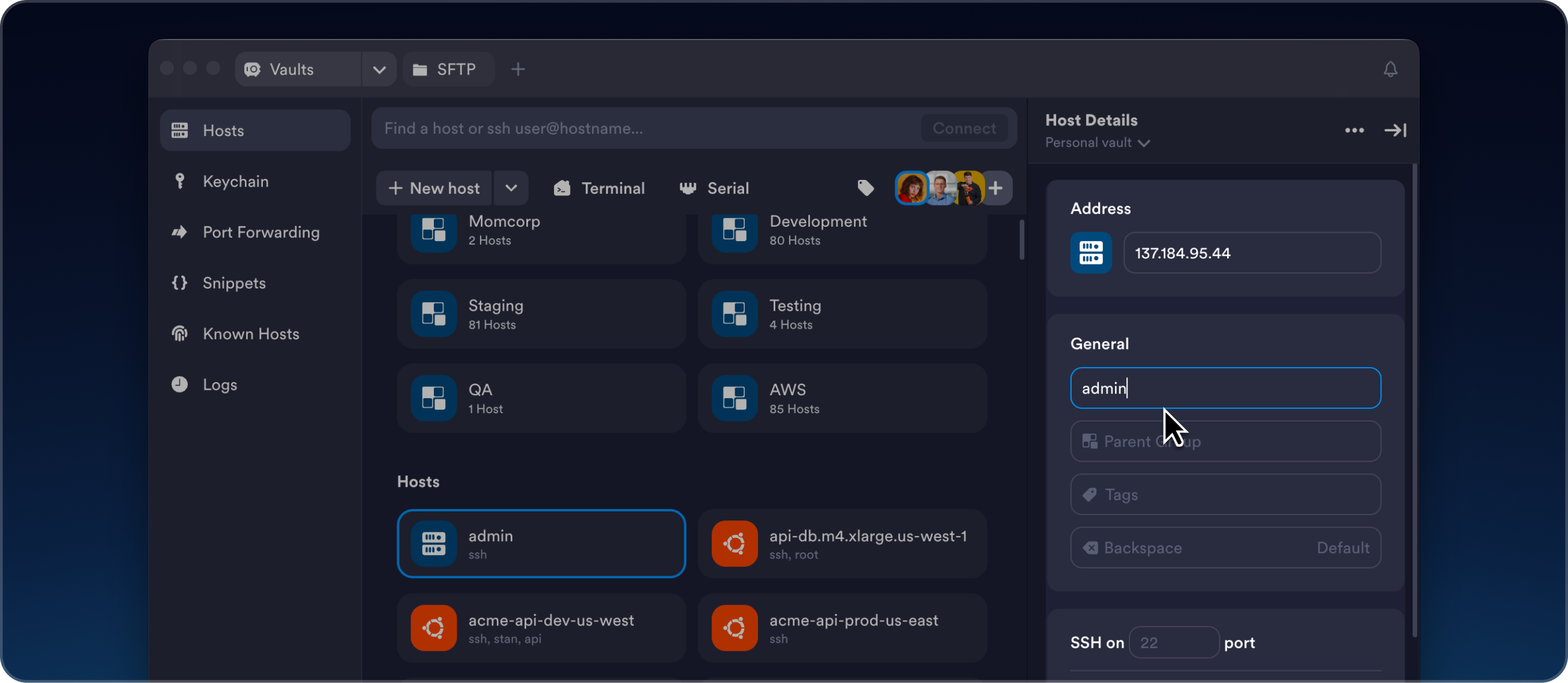The width and height of the screenshot is (1568, 683).
Task: Open the SFTP tab
Action: coord(448,70)
